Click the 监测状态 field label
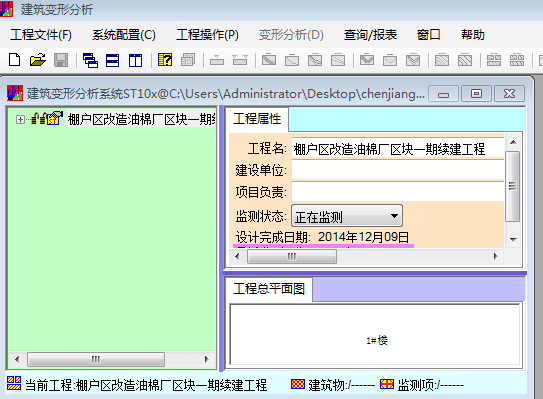Screen dimensions: 543x399 pos(261,216)
